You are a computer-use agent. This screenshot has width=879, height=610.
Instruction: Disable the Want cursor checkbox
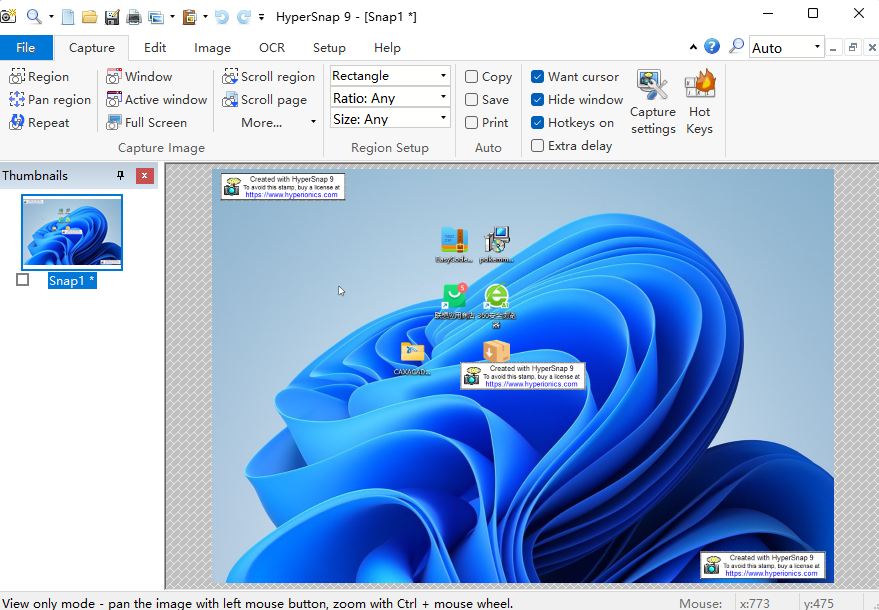click(538, 77)
